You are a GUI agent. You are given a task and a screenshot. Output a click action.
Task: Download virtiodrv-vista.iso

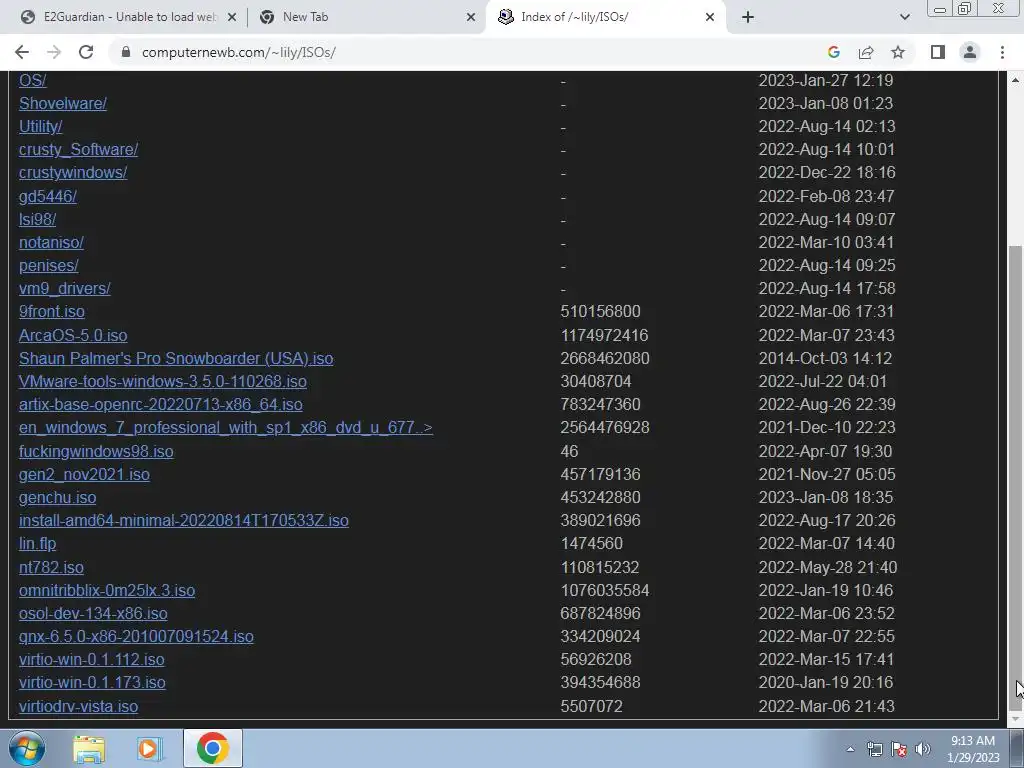[78, 707]
